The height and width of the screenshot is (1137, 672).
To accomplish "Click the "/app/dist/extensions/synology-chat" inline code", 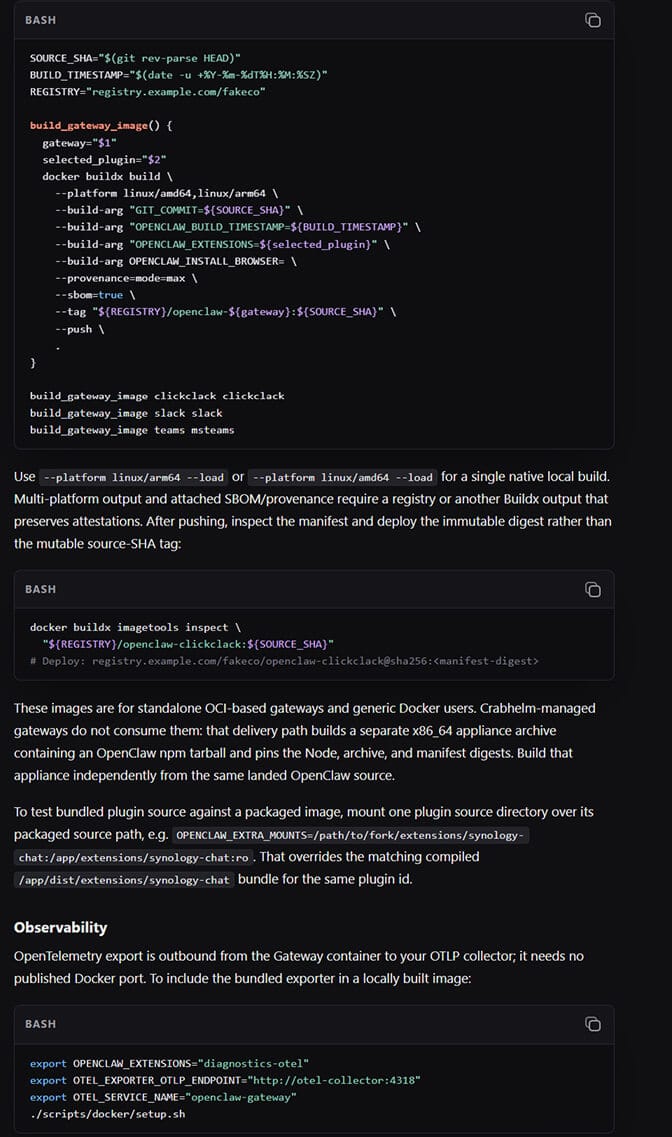I will coord(124,880).
